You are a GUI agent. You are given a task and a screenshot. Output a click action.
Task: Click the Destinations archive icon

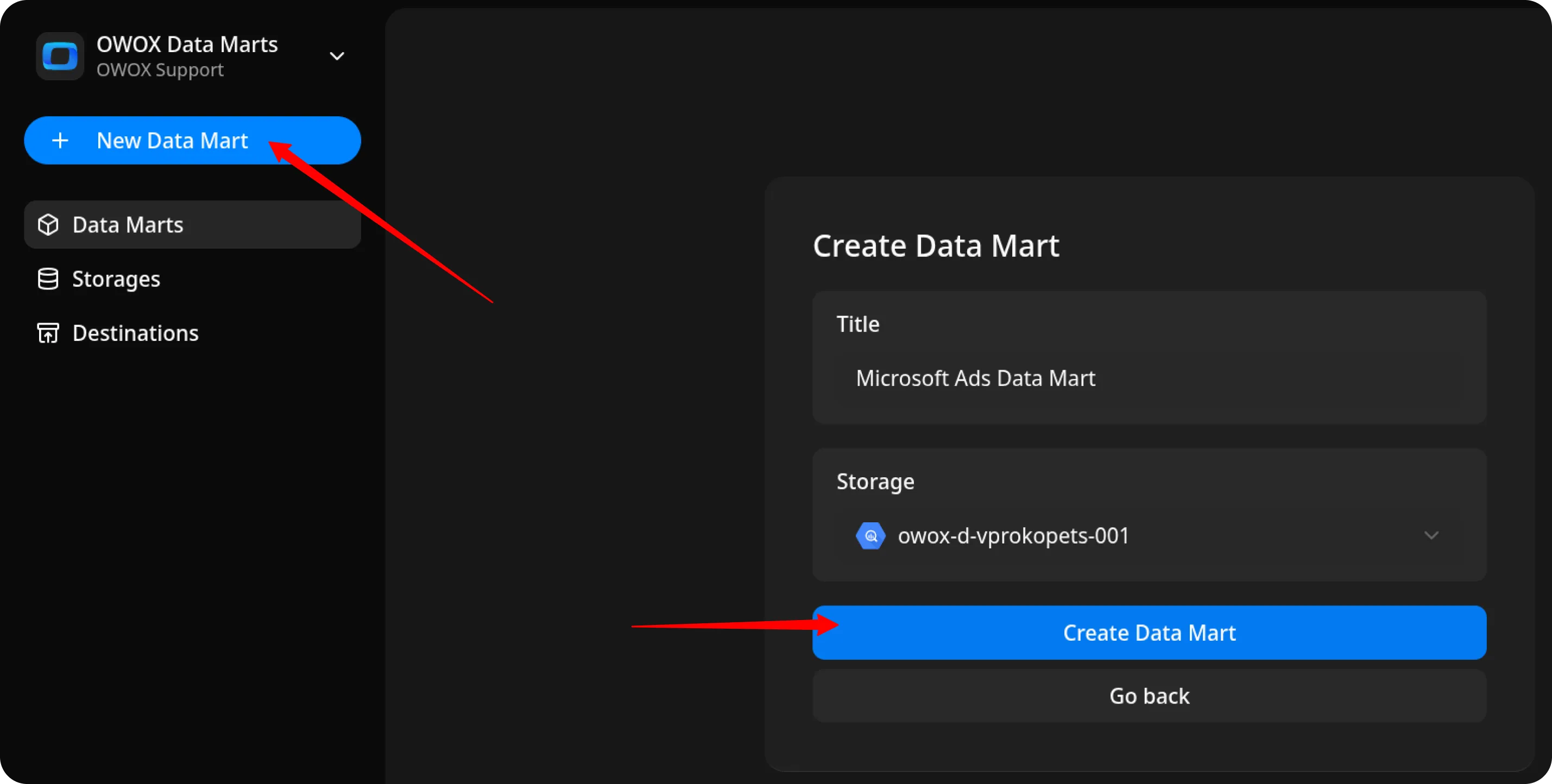click(x=48, y=332)
